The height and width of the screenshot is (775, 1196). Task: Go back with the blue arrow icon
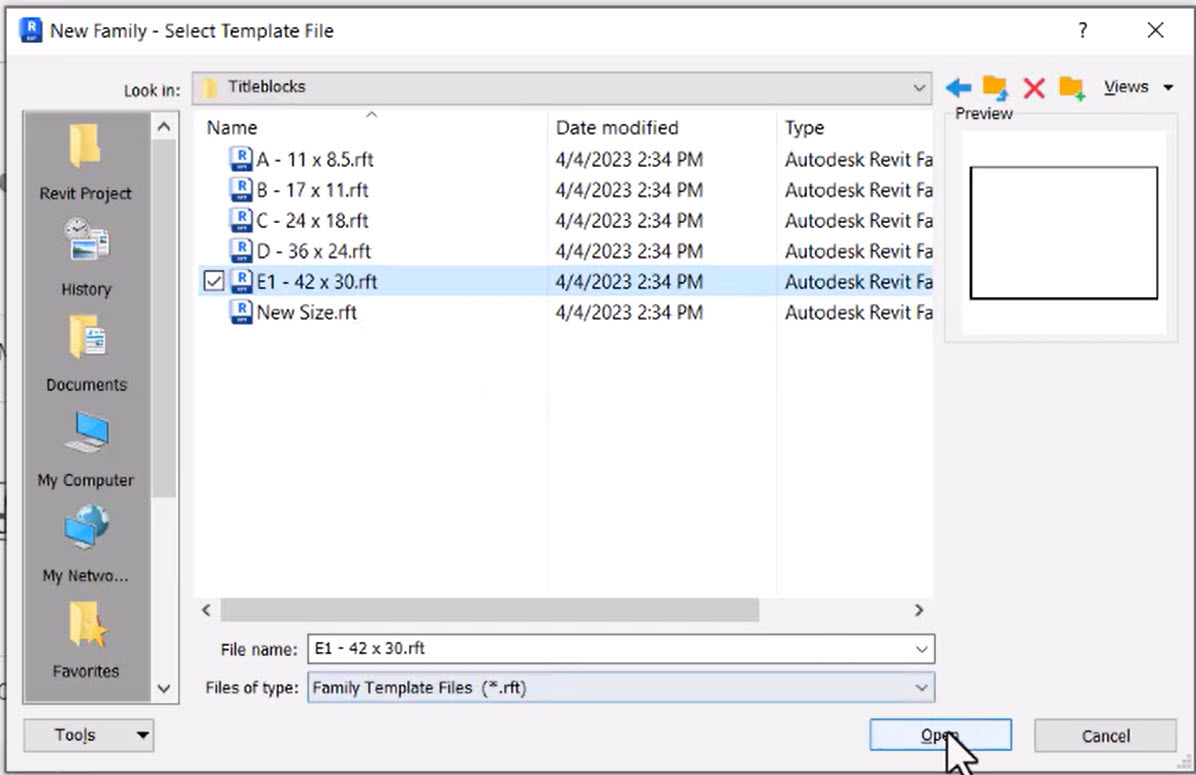pyautogui.click(x=958, y=88)
